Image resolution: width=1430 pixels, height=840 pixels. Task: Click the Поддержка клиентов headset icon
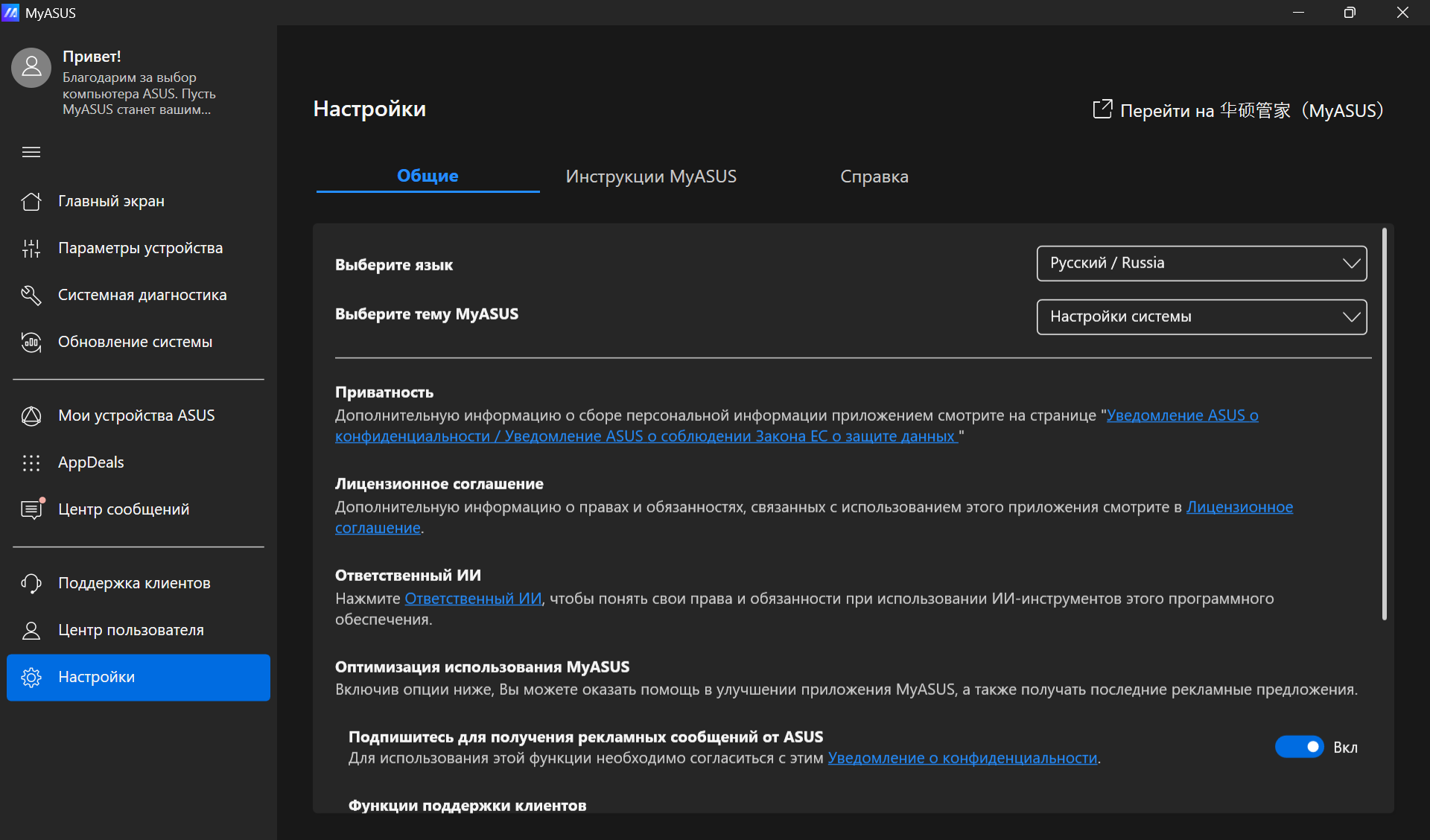[x=31, y=583]
